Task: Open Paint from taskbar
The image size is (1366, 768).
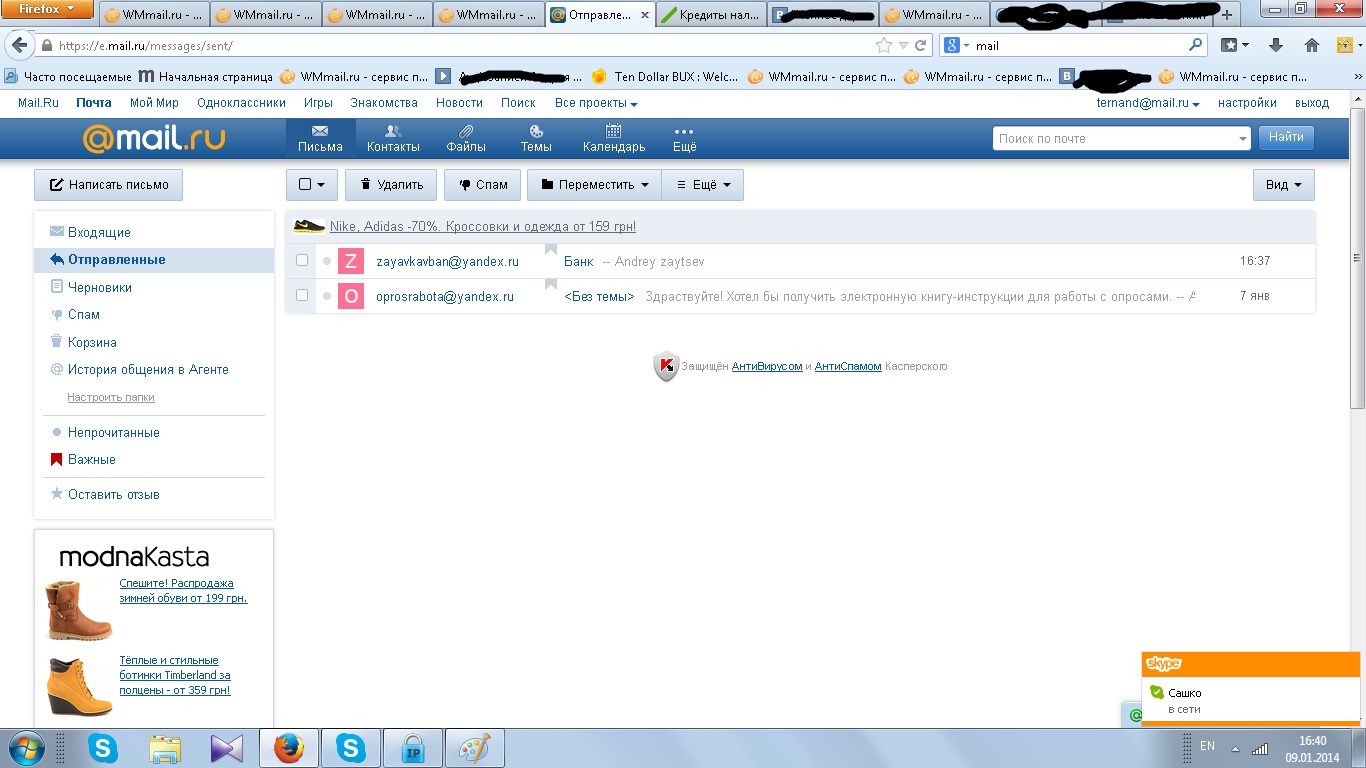Action: coord(474,748)
